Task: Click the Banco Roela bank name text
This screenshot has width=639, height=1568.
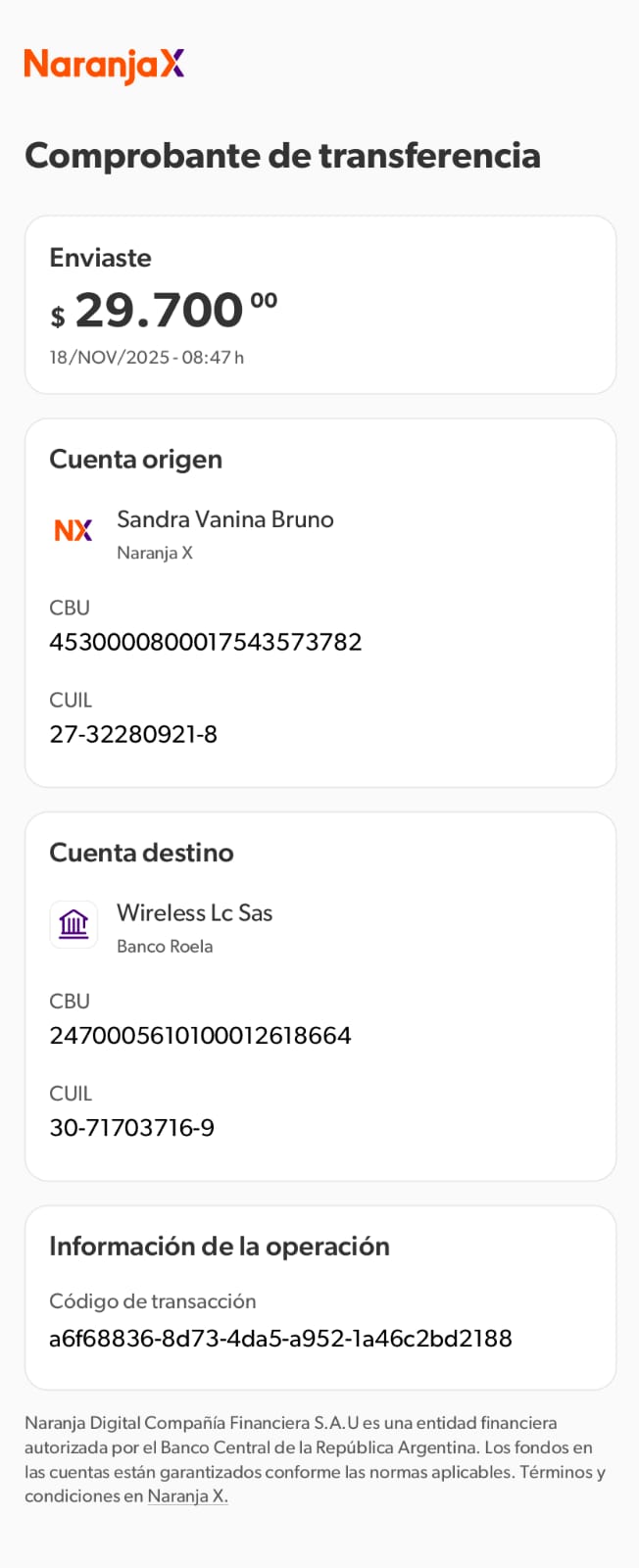Action: pyautogui.click(x=165, y=947)
